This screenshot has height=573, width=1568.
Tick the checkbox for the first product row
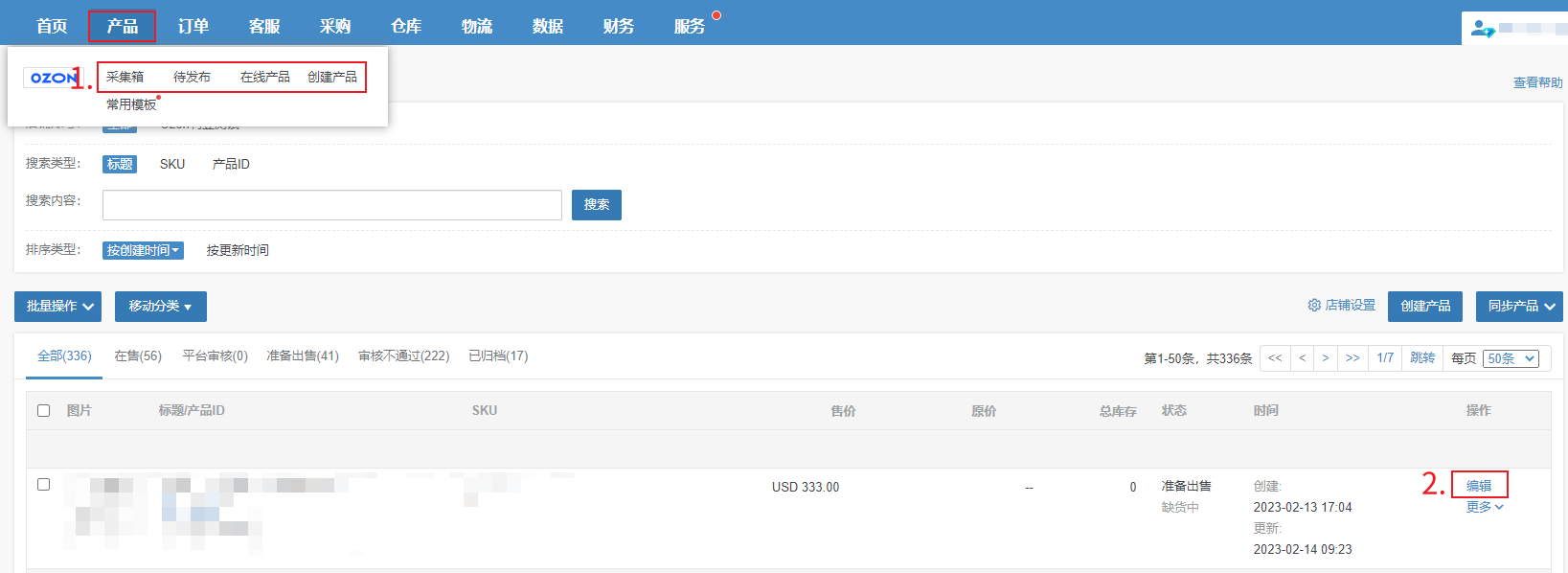43,485
